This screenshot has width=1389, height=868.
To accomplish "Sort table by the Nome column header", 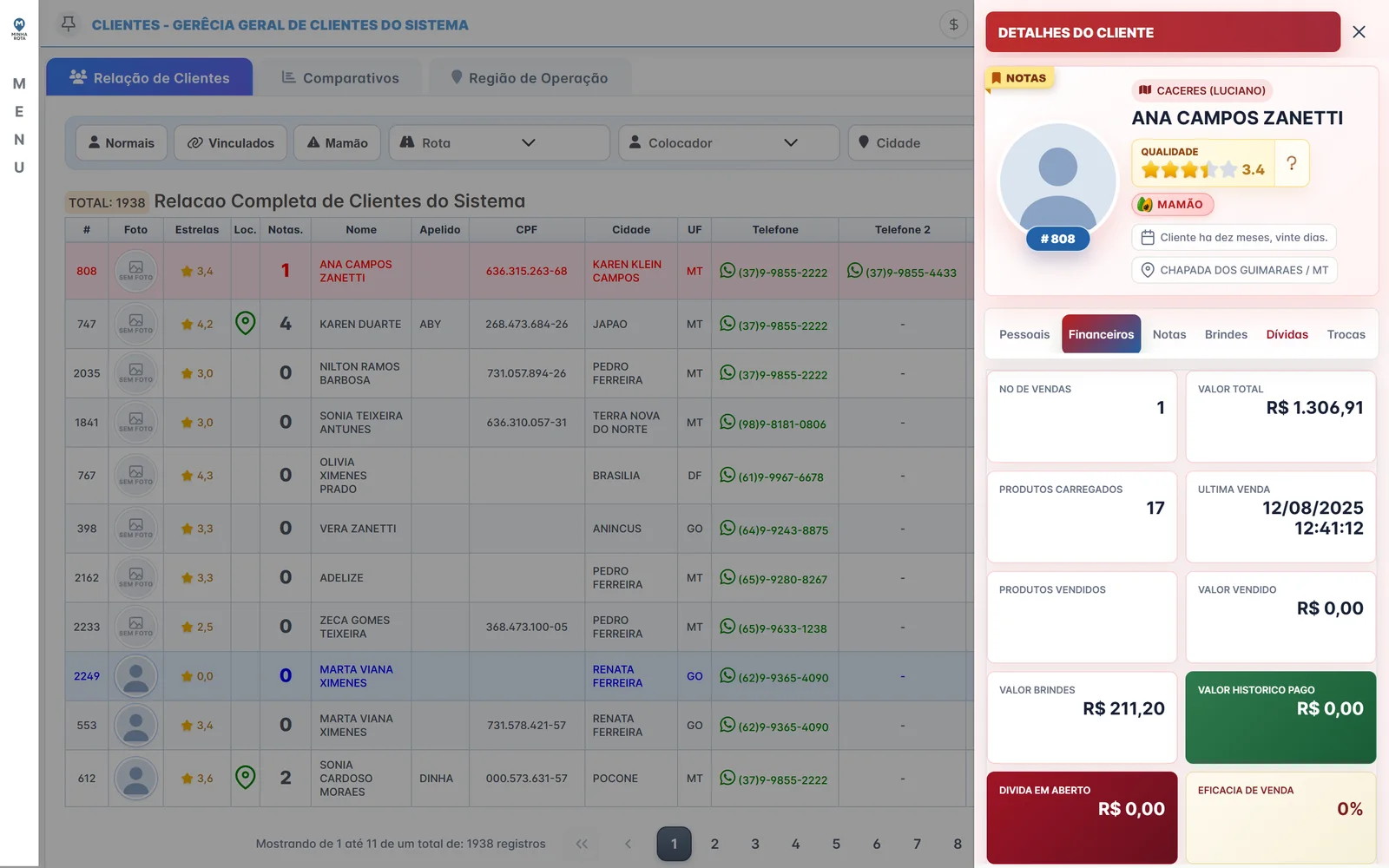I will (361, 229).
